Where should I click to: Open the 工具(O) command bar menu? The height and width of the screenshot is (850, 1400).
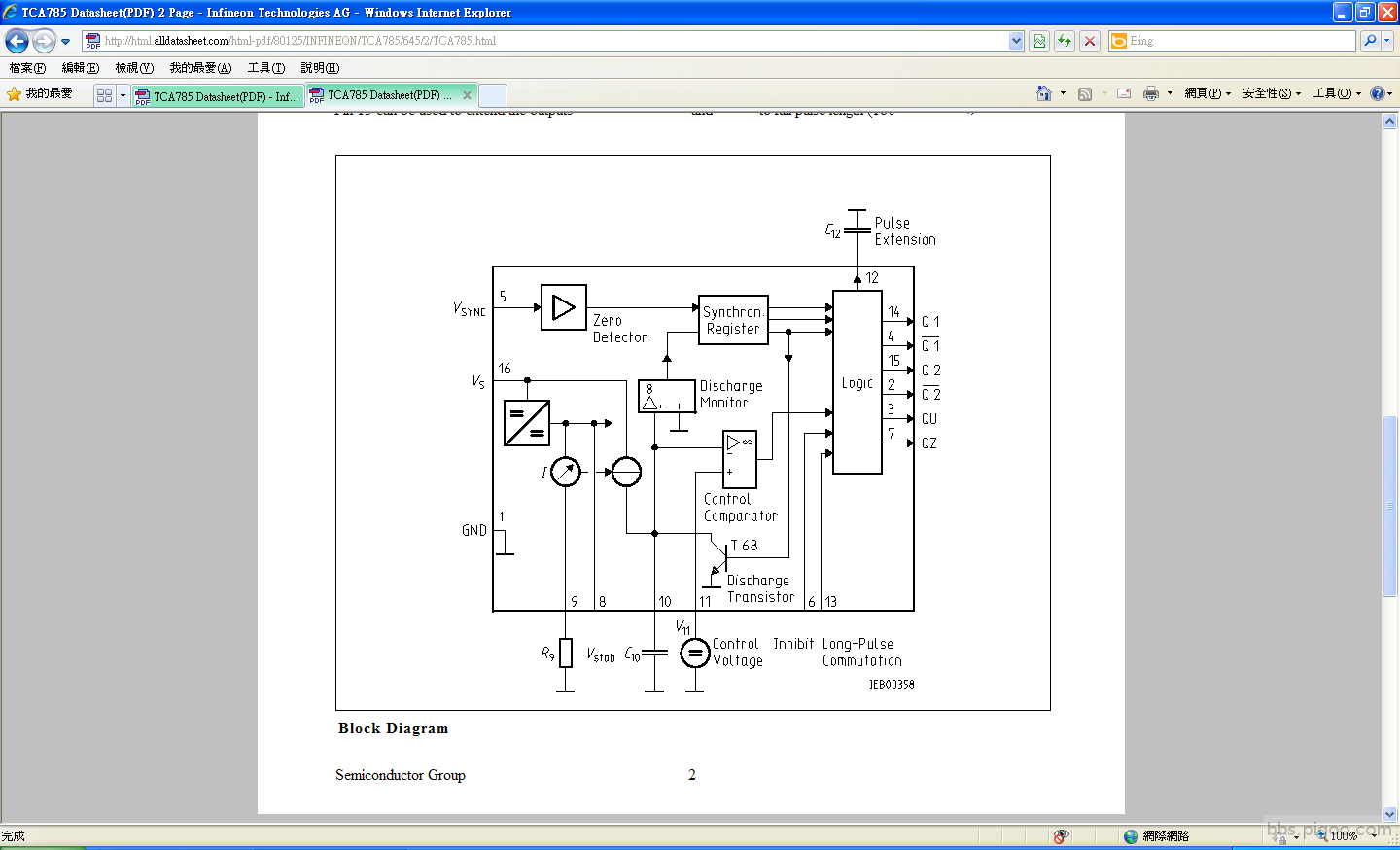(x=1337, y=93)
